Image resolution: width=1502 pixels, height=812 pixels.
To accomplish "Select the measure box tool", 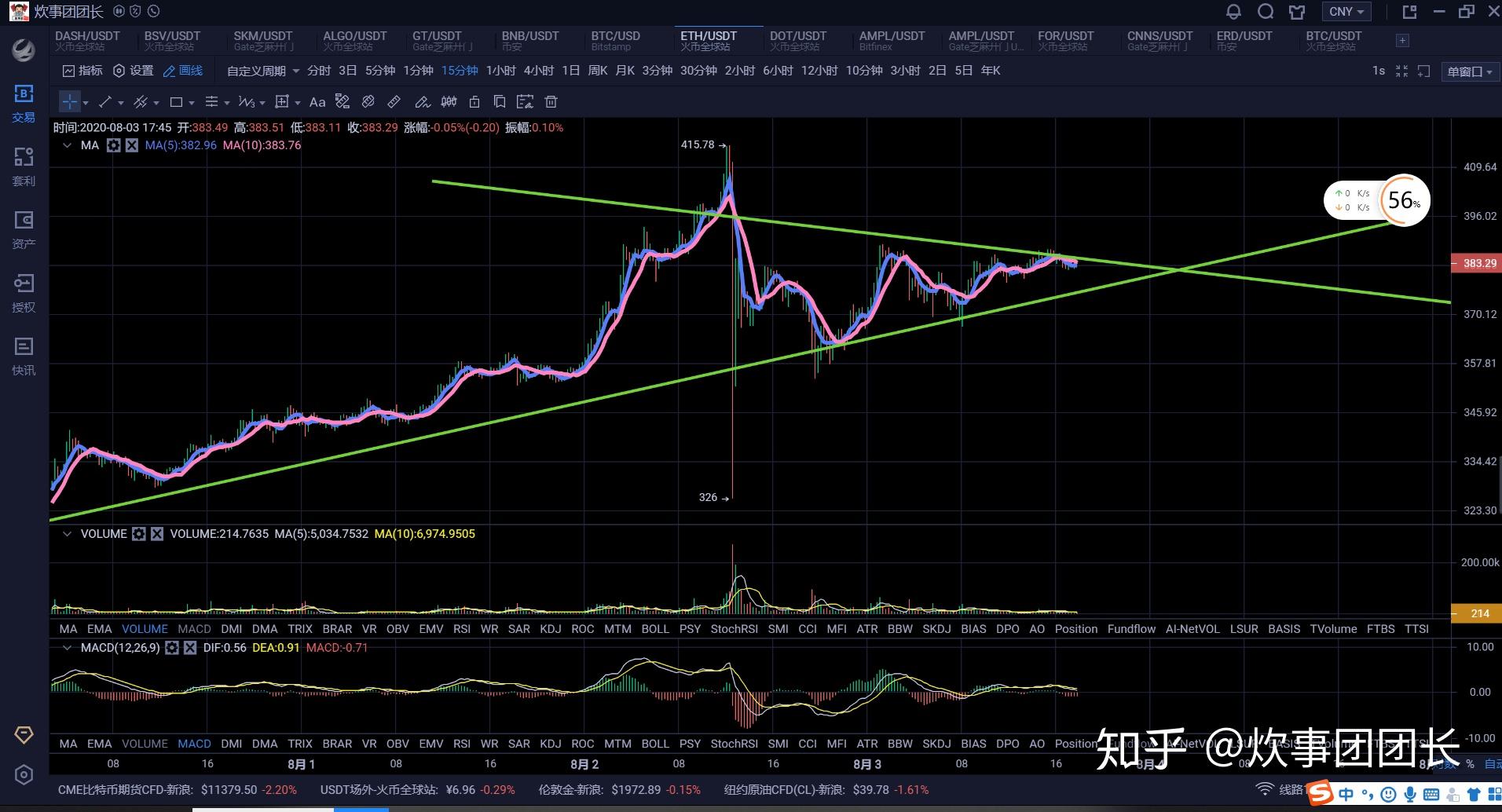I will coord(283,102).
